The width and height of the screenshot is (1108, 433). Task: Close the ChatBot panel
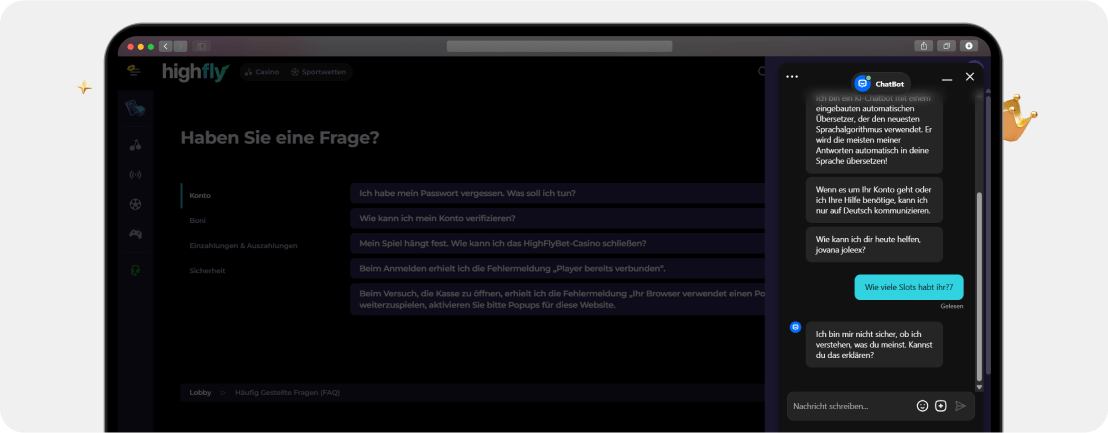pyautogui.click(x=970, y=76)
